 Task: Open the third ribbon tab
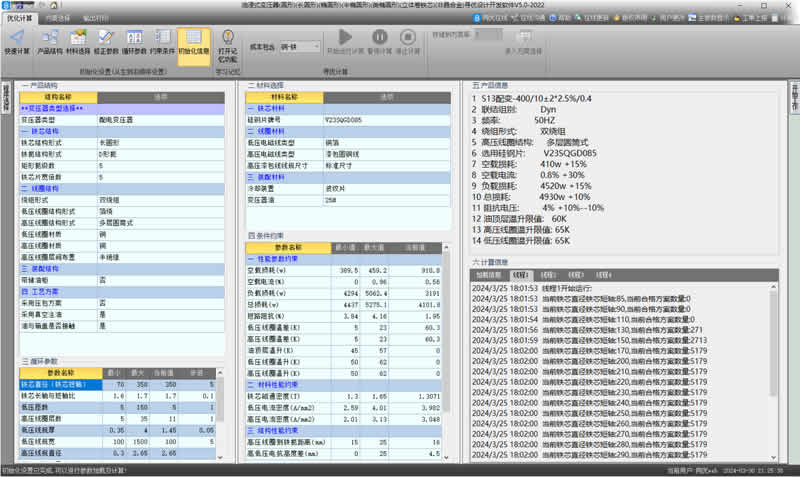pyautogui.click(x=96, y=18)
